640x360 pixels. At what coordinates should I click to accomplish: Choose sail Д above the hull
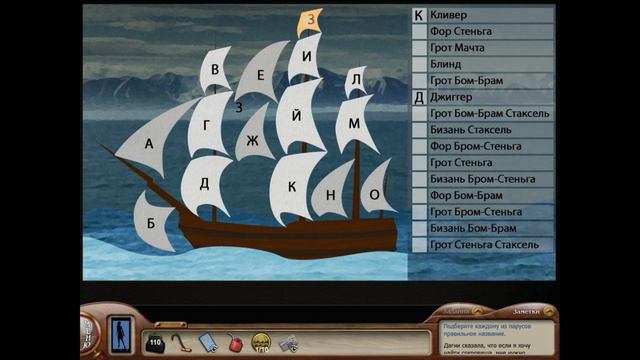(x=205, y=184)
